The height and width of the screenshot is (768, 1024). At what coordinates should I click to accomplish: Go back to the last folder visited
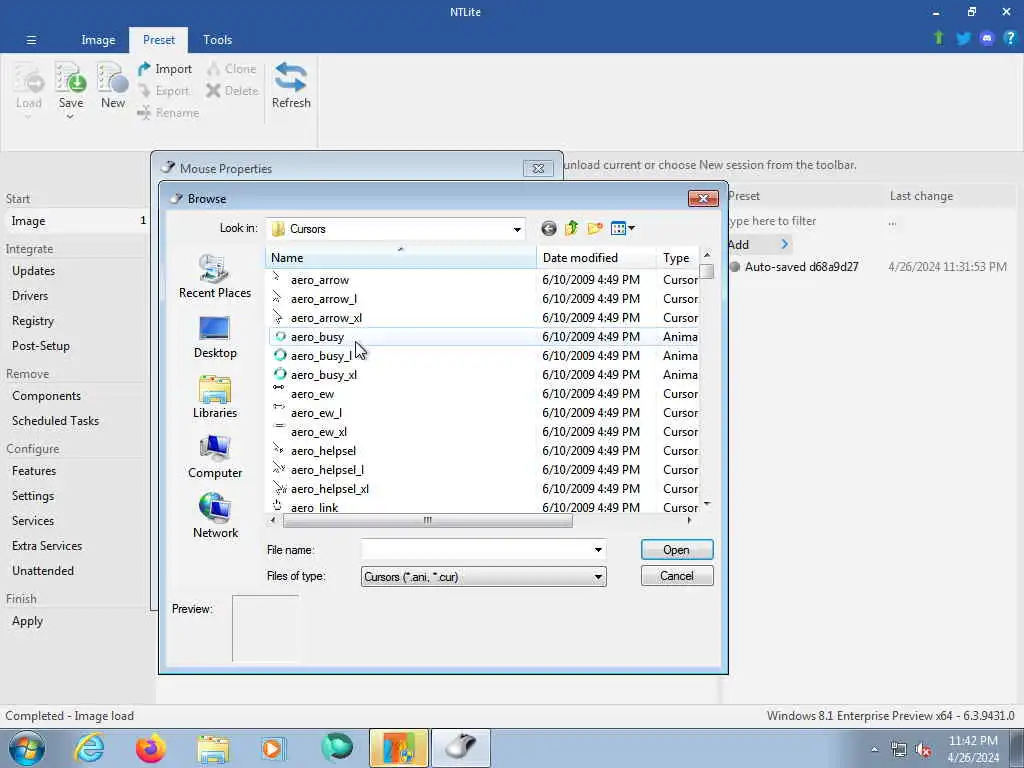(x=549, y=229)
